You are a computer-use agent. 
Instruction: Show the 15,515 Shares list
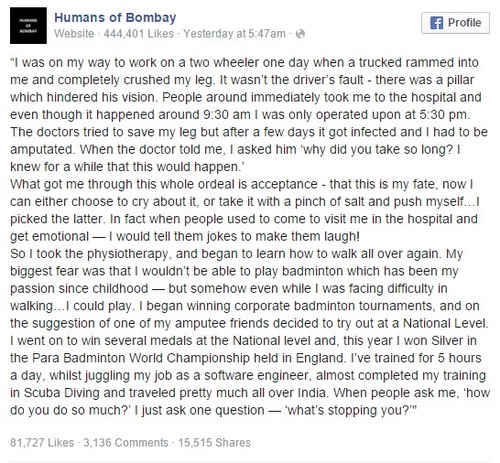pyautogui.click(x=214, y=442)
